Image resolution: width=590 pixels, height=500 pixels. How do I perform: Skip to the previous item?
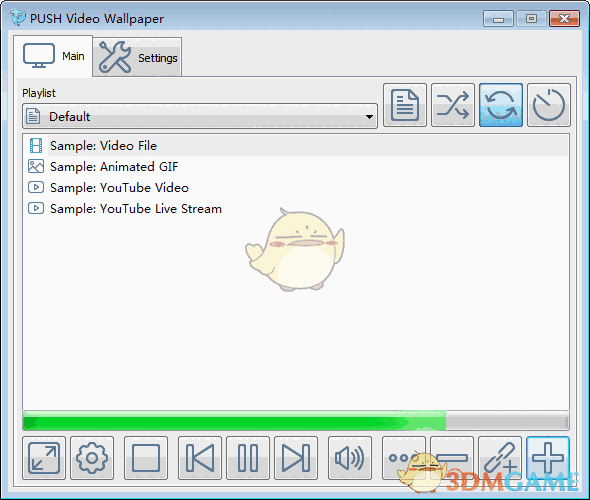tap(200, 458)
